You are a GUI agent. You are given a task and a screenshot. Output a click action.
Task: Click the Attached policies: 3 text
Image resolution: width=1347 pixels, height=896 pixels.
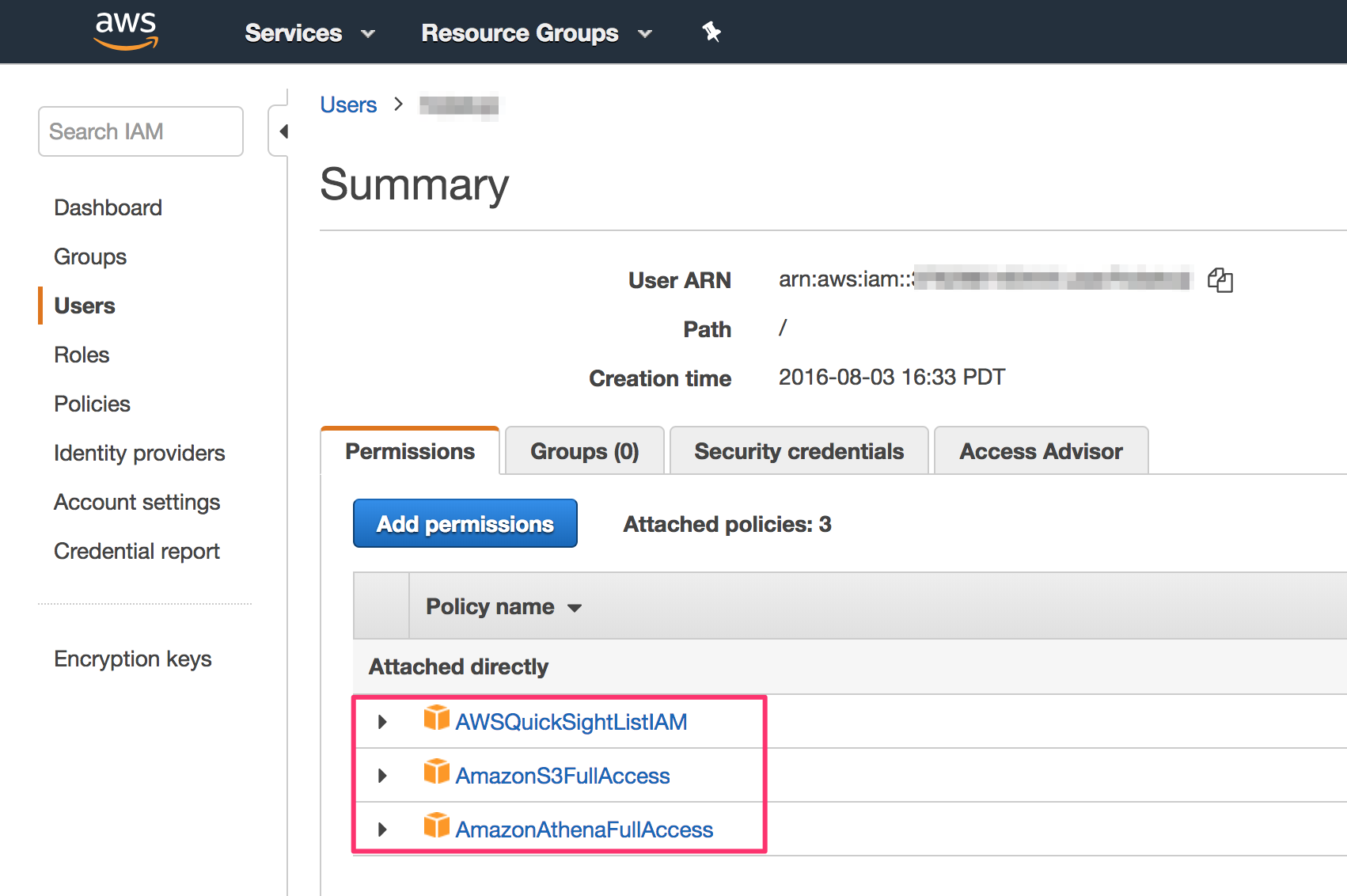point(727,524)
